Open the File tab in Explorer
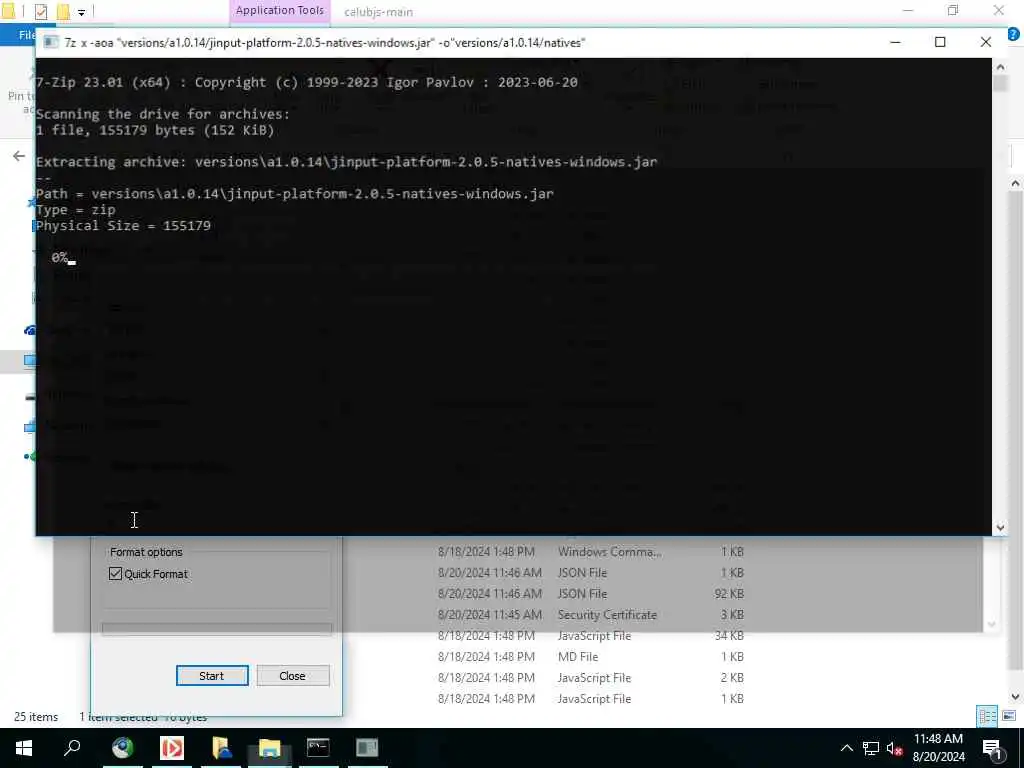1024x768 pixels. pos(27,35)
